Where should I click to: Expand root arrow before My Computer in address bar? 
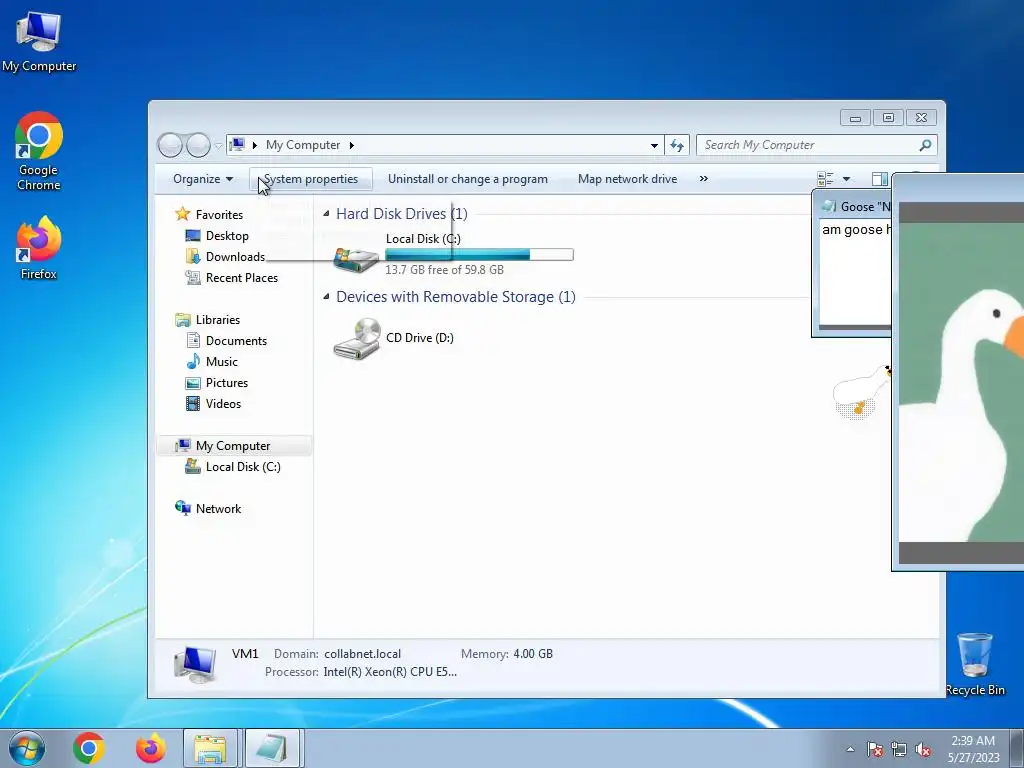pos(255,145)
